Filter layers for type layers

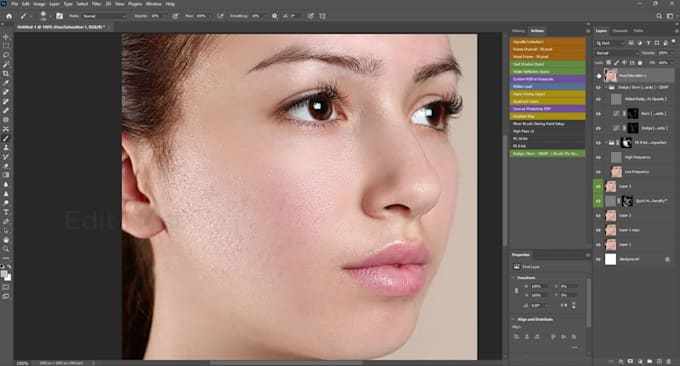click(648, 43)
